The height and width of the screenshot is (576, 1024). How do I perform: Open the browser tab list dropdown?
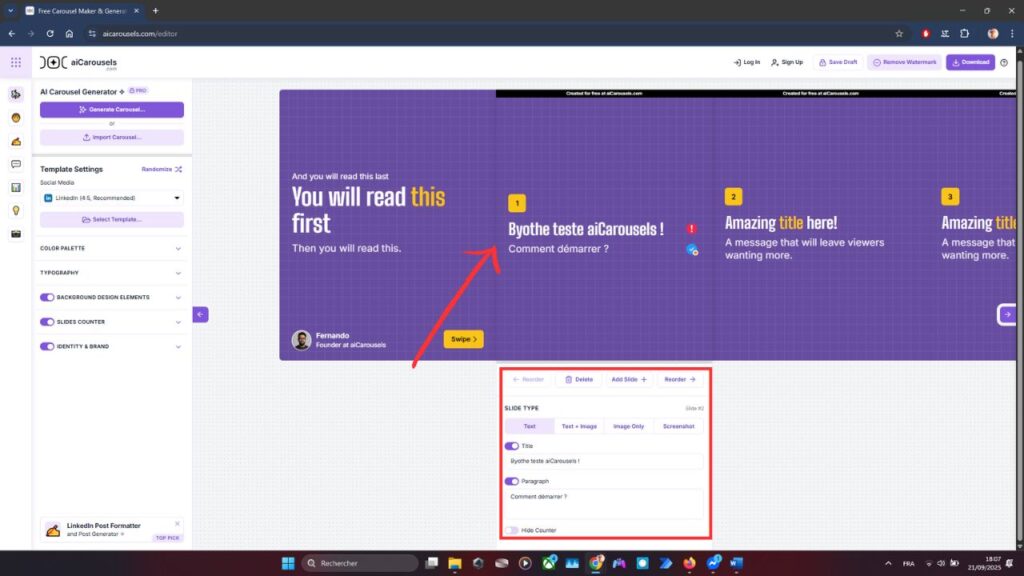(x=10, y=11)
